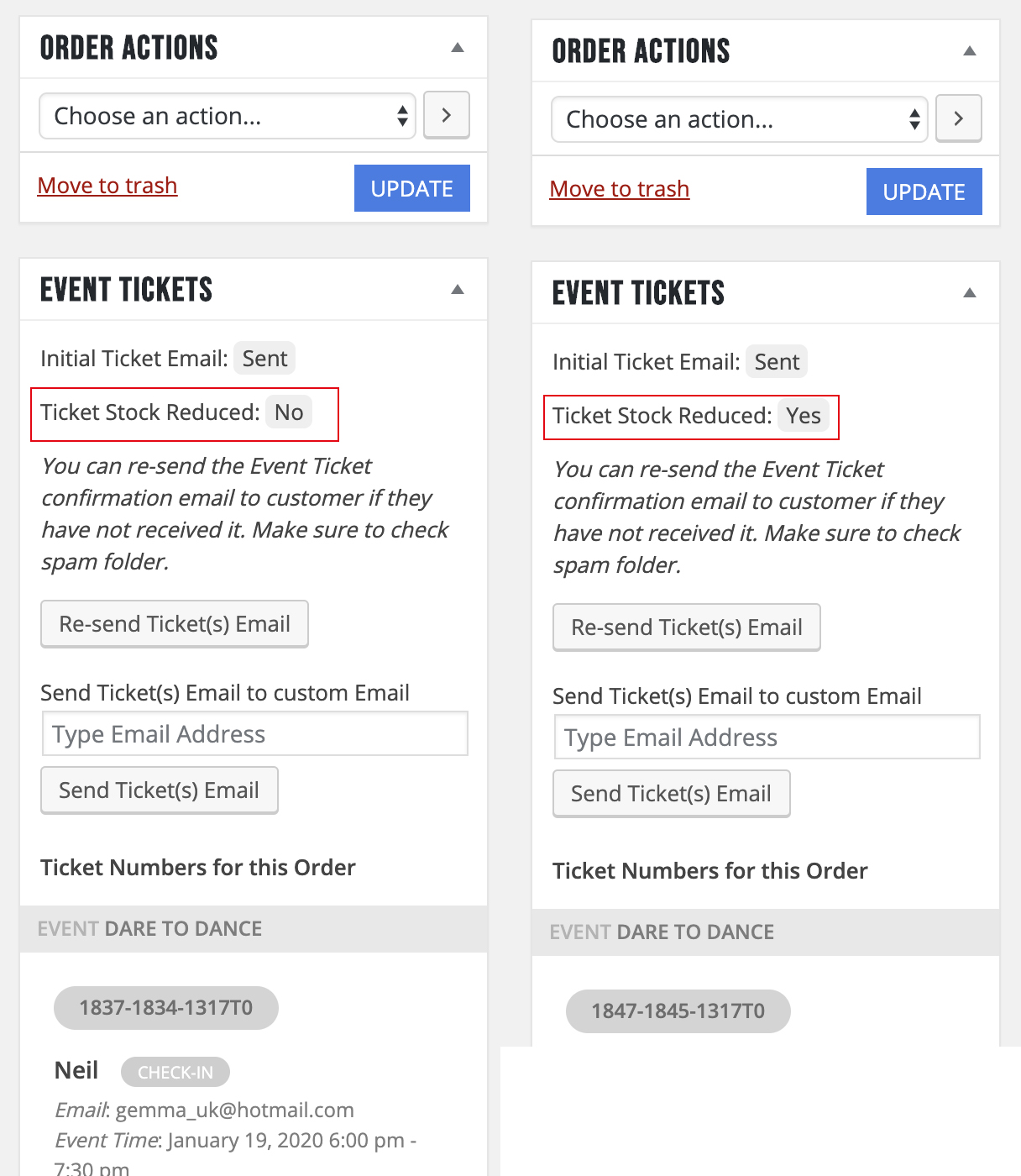Click the right apply-action arrow button
This screenshot has height=1176, width=1021.
959,118
